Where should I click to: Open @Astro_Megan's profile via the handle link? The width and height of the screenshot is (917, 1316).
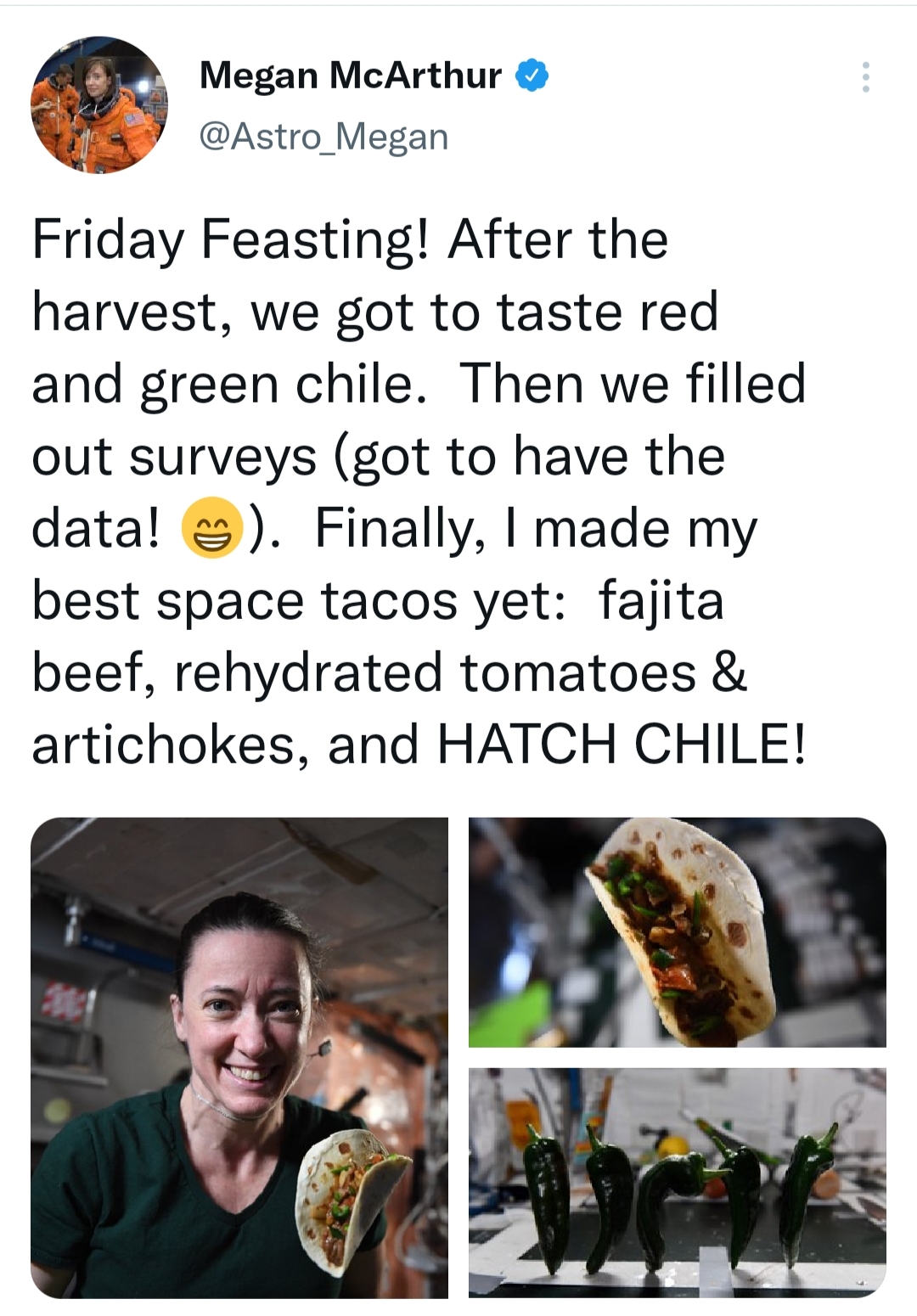pos(323,133)
